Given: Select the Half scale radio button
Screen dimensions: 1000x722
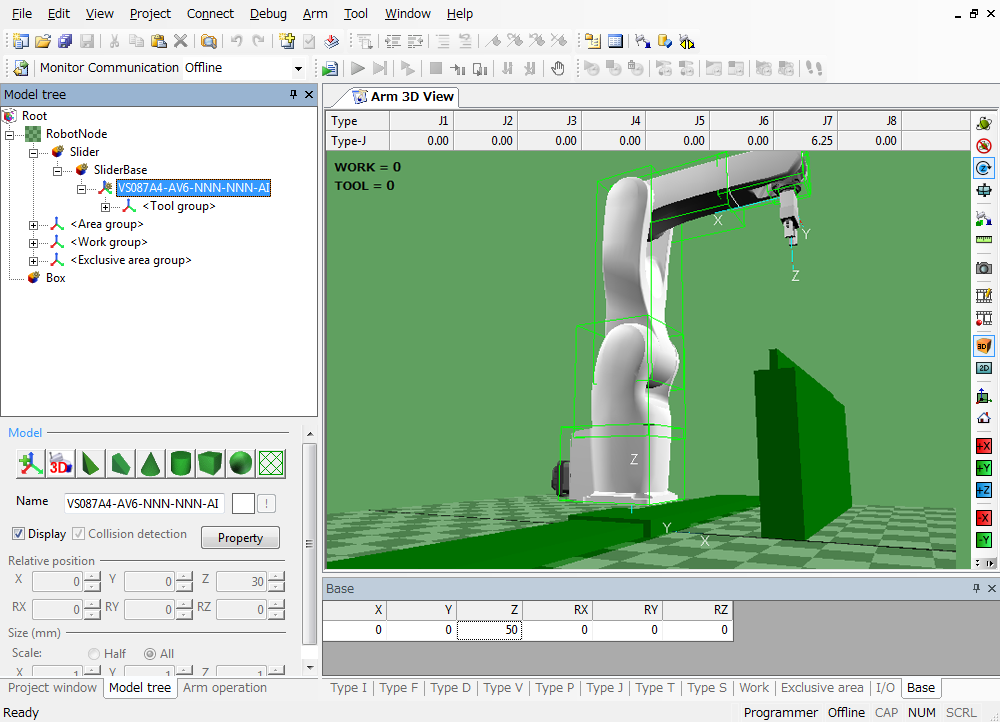Looking at the screenshot, I should click(95, 654).
